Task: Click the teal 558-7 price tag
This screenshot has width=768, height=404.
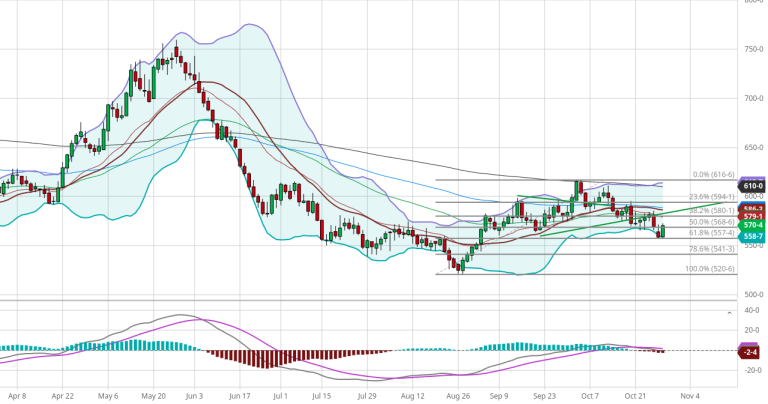Action: pyautogui.click(x=752, y=237)
